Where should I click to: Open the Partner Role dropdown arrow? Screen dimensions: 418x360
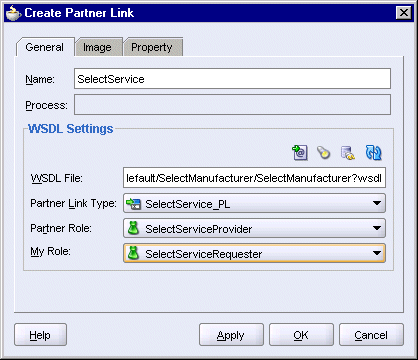[x=377, y=228]
